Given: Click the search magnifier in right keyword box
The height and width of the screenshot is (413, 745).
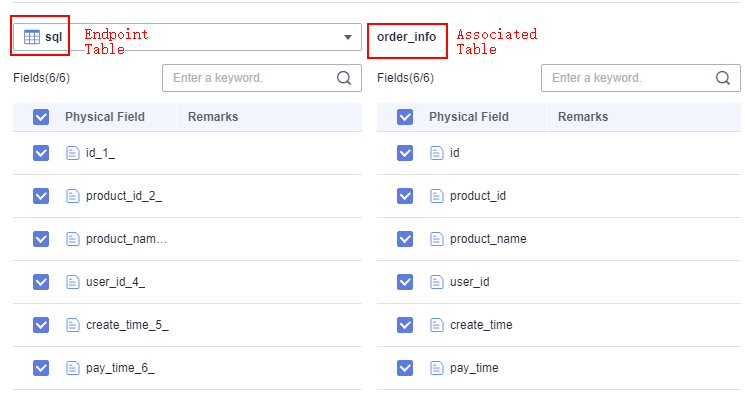Looking at the screenshot, I should pyautogui.click(x=724, y=78).
